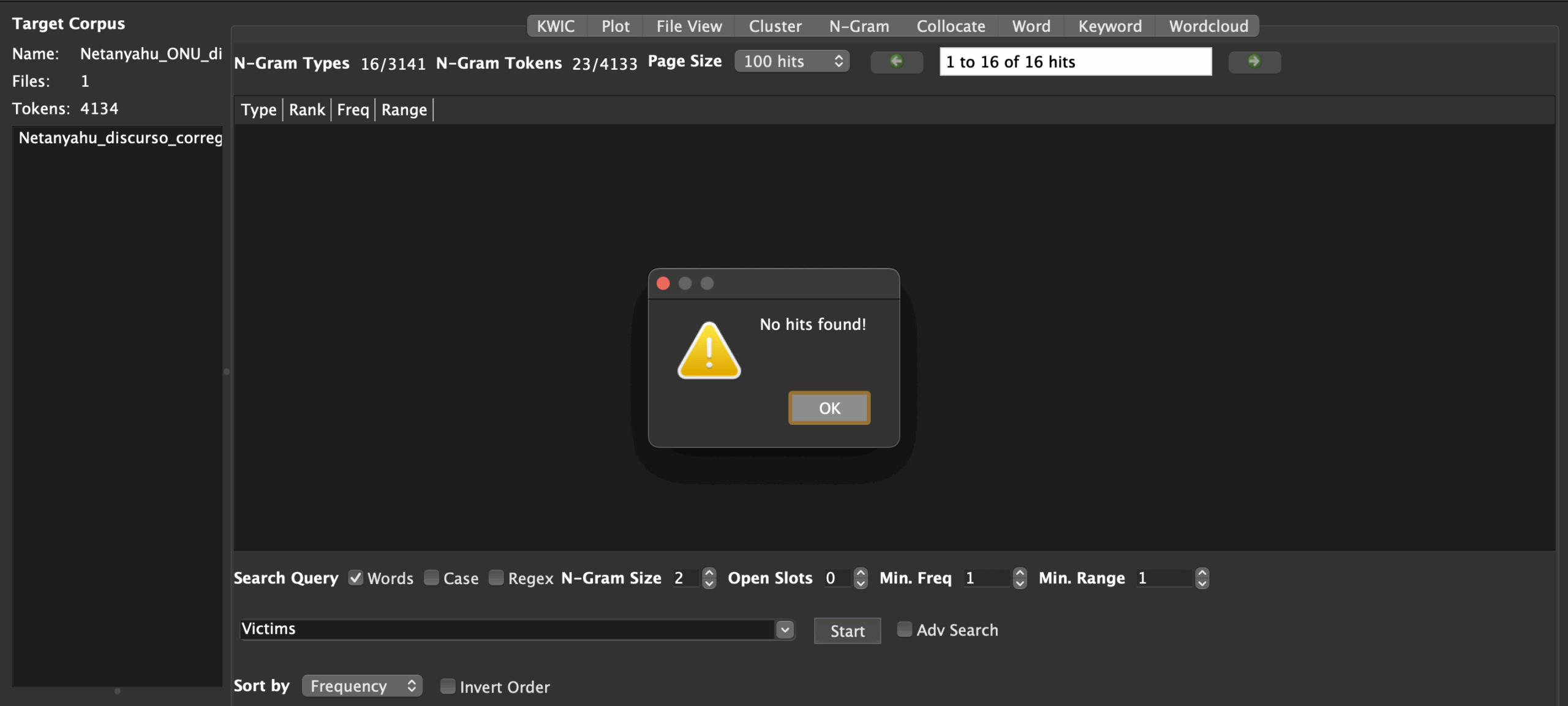Expand the search query history dropdown
The height and width of the screenshot is (706, 1568).
click(785, 629)
